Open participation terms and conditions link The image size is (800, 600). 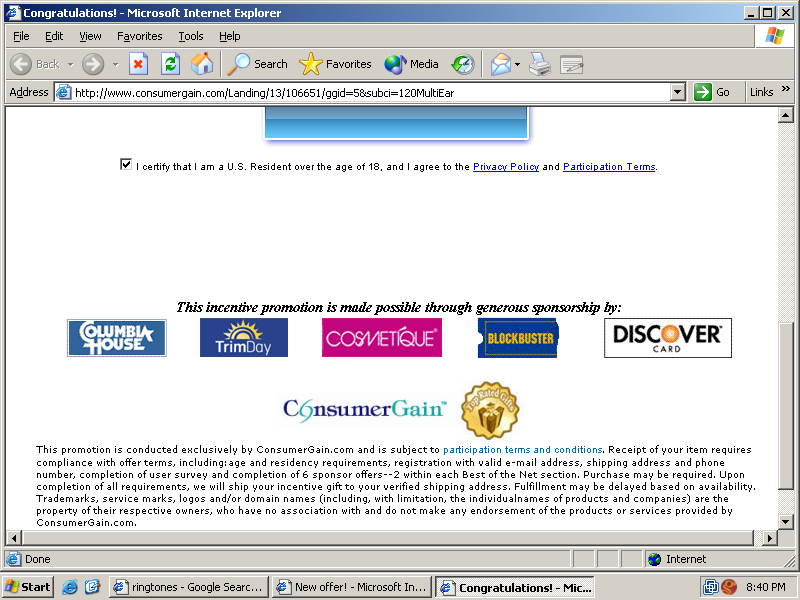(x=522, y=449)
